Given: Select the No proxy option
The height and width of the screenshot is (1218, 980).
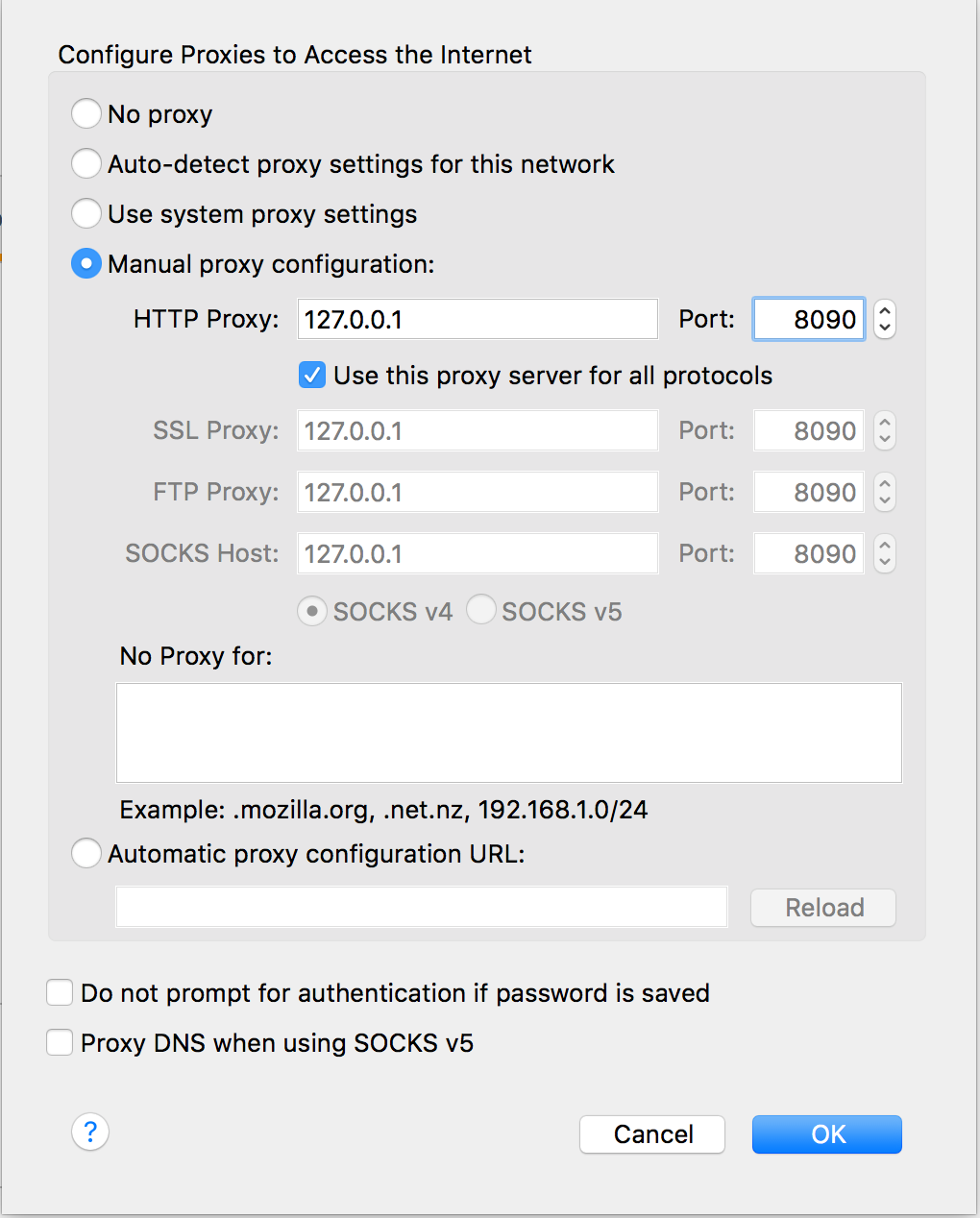Looking at the screenshot, I should [86, 113].
